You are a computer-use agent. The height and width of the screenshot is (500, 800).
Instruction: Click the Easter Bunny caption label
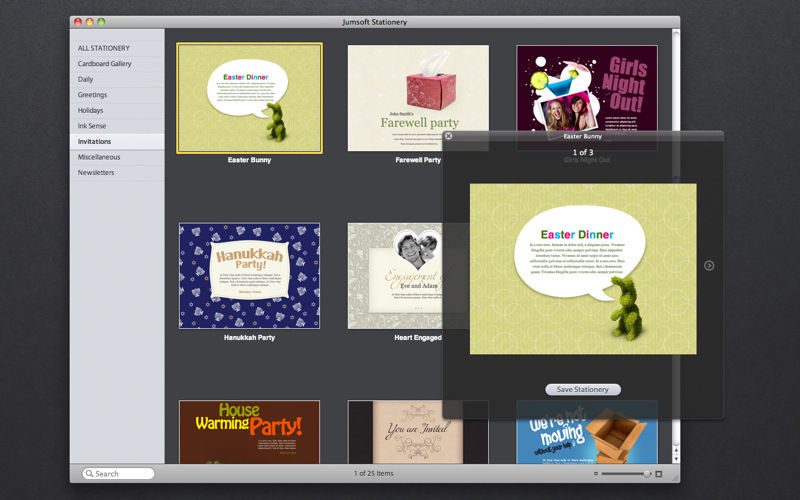[x=249, y=160]
